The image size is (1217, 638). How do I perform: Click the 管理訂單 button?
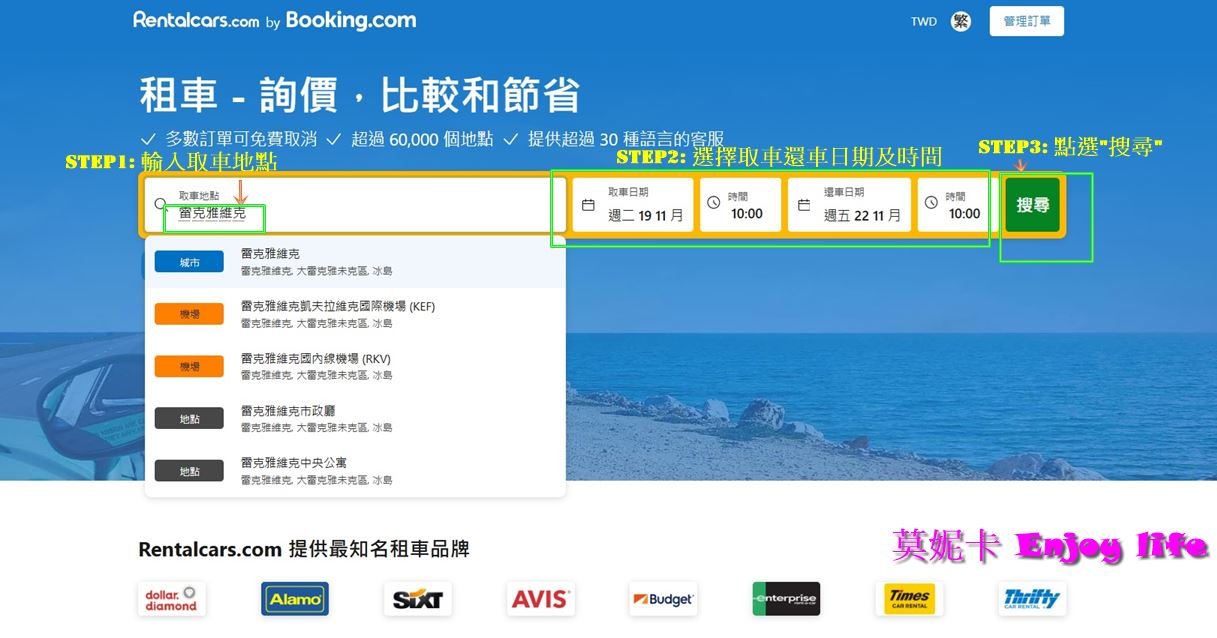(1026, 20)
